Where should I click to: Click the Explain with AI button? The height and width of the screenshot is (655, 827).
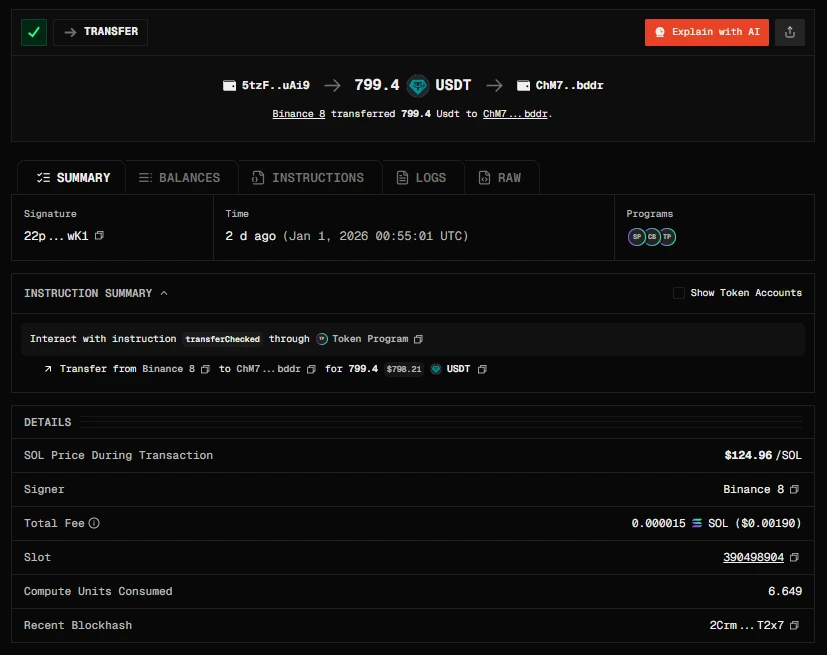coord(706,32)
